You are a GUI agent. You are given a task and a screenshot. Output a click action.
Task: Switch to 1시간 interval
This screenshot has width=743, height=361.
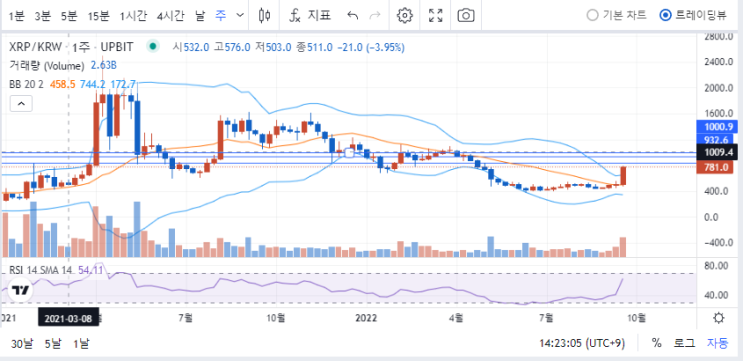point(134,16)
